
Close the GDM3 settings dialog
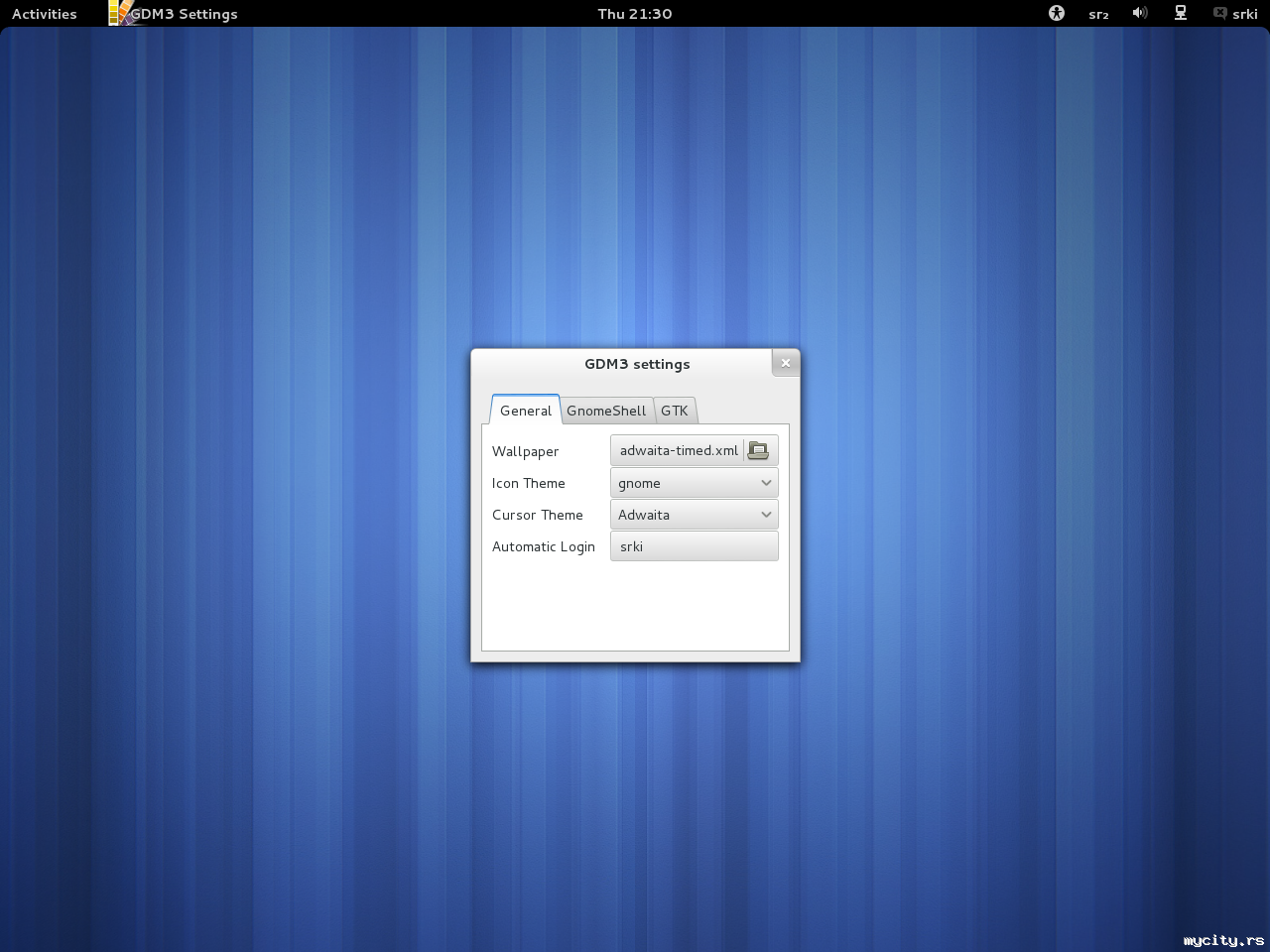coord(786,363)
